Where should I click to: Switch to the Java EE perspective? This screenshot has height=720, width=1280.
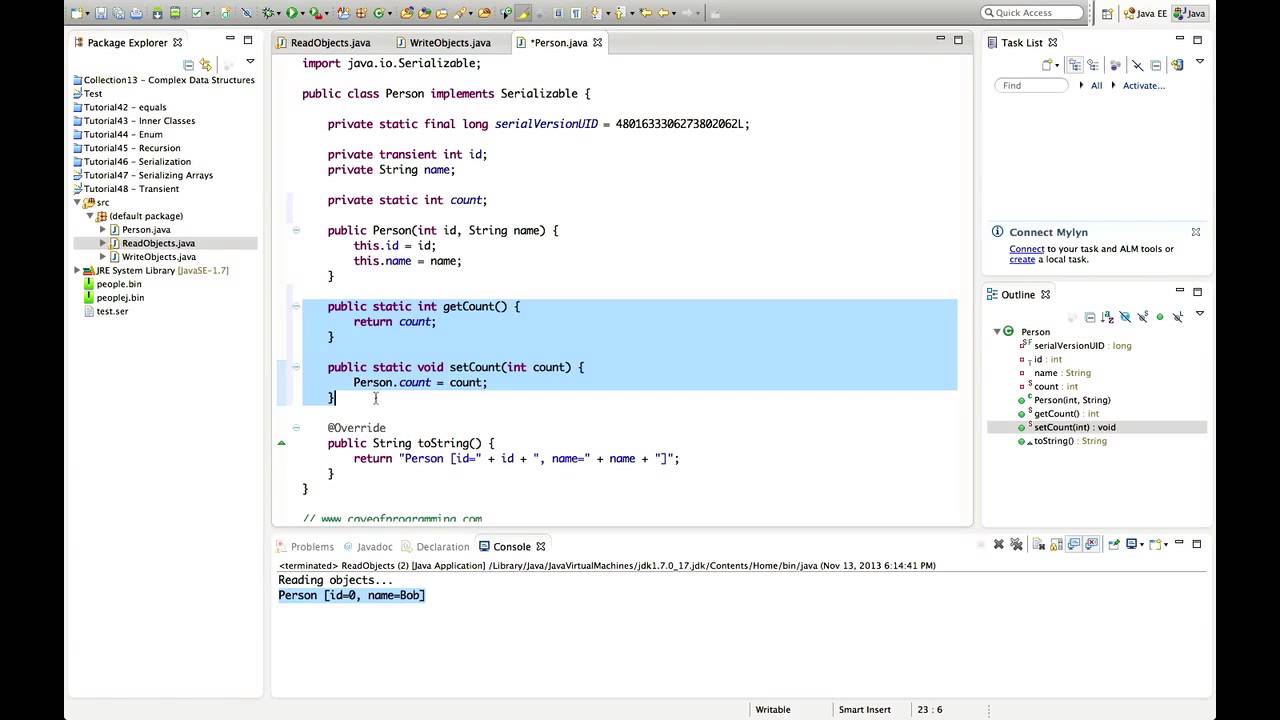(x=1145, y=13)
